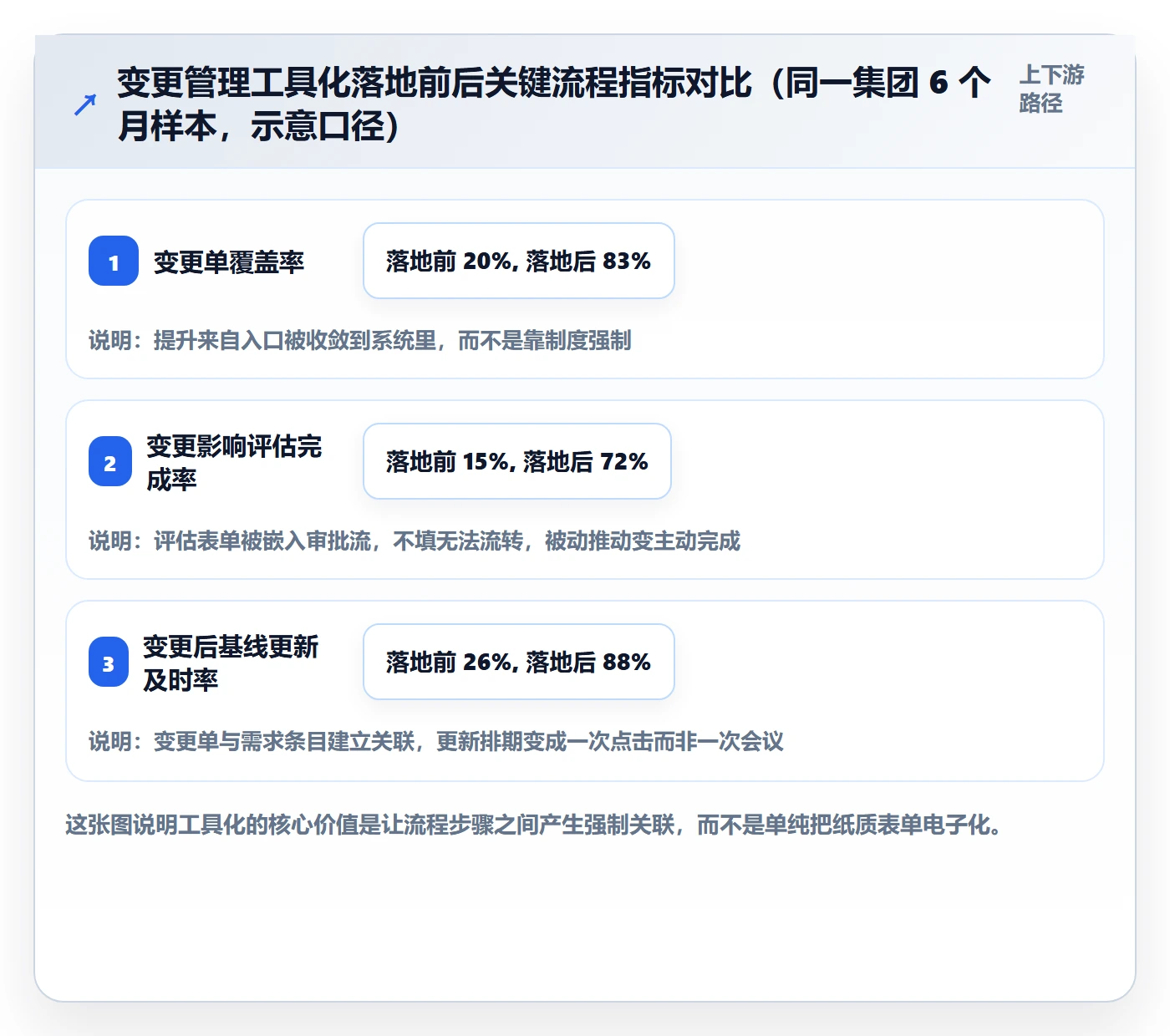Click the blue upward trend arrow icon
Image resolution: width=1170 pixels, height=1036 pixels.
(x=85, y=104)
